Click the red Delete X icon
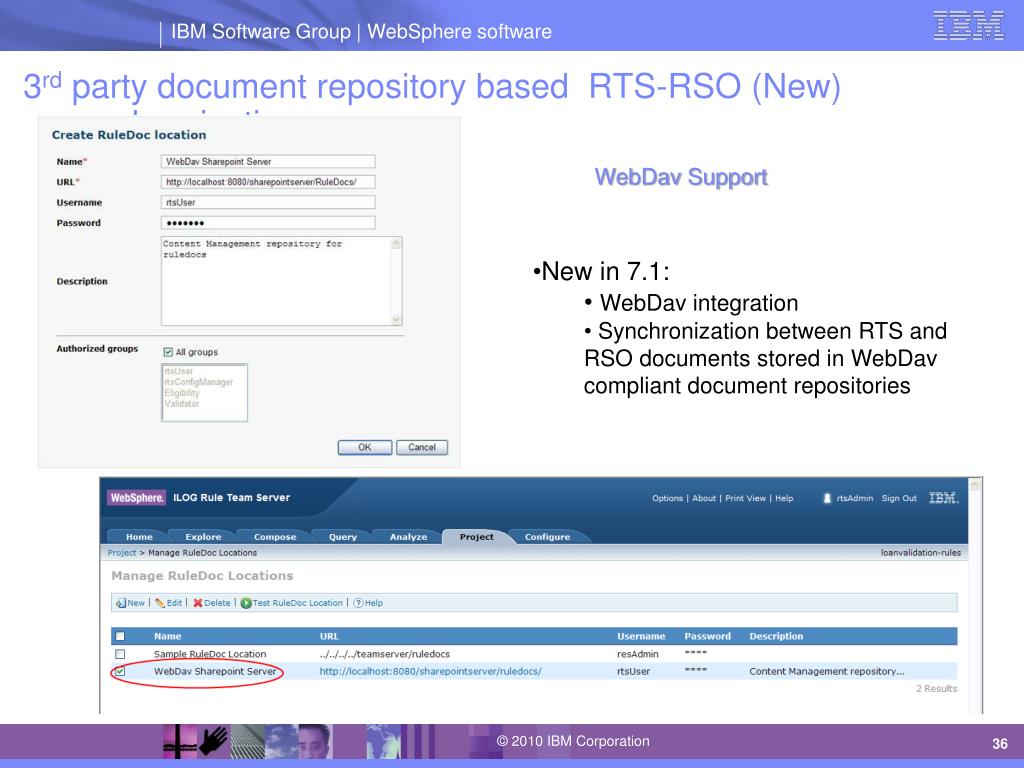 (x=197, y=603)
